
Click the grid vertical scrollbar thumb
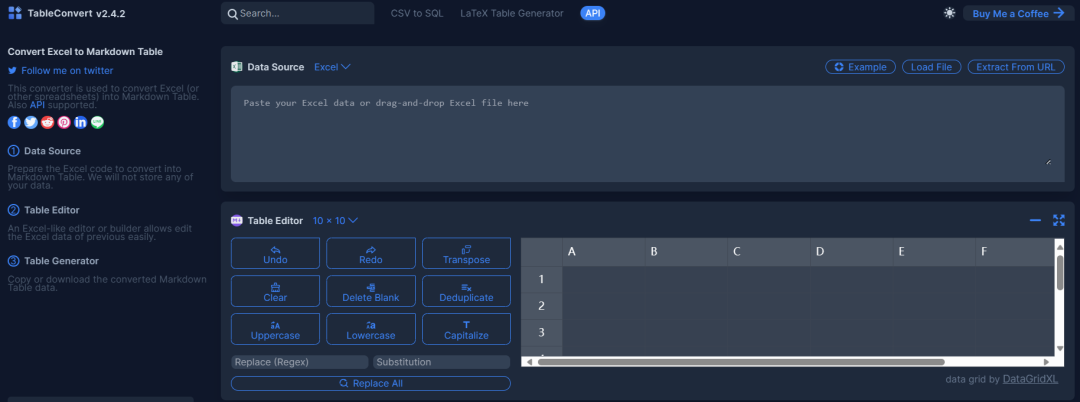[x=1060, y=271]
